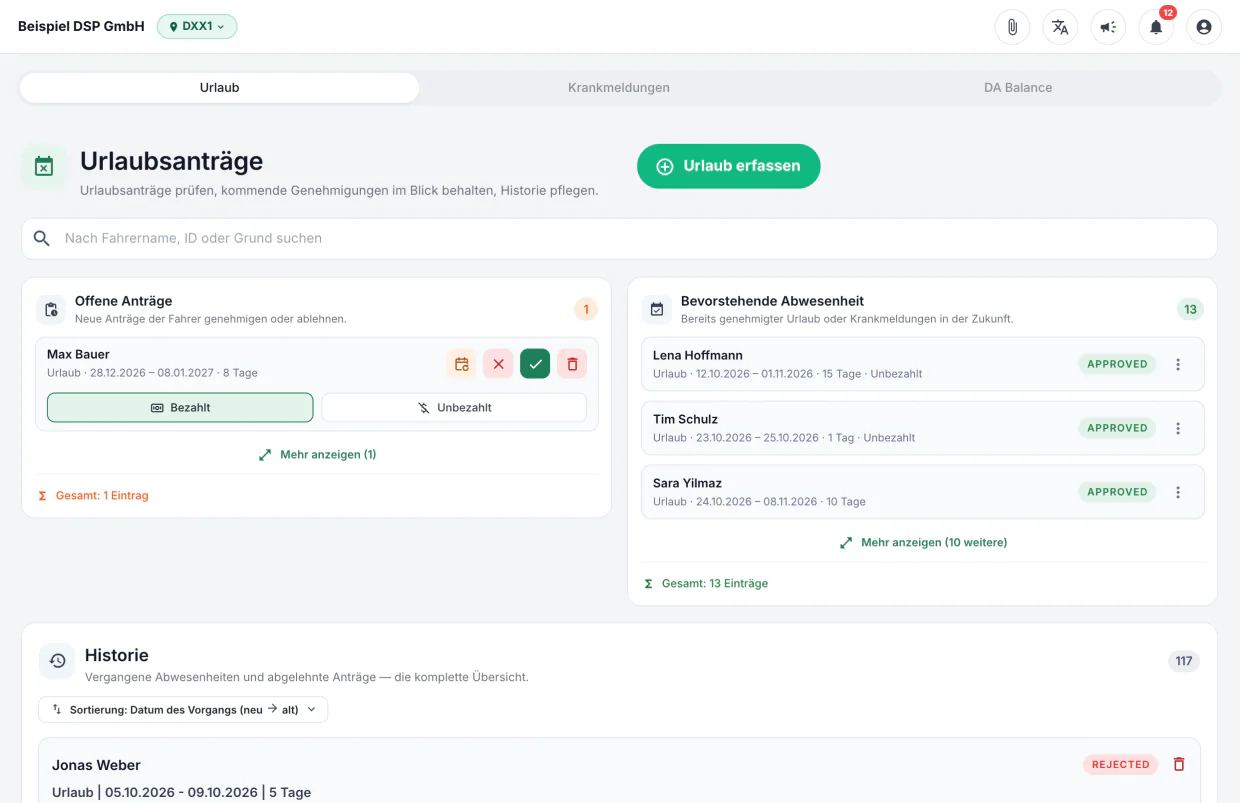1240x803 pixels.
Task: Open Tim Schulz's three-dot options menu
Action: pyautogui.click(x=1178, y=428)
